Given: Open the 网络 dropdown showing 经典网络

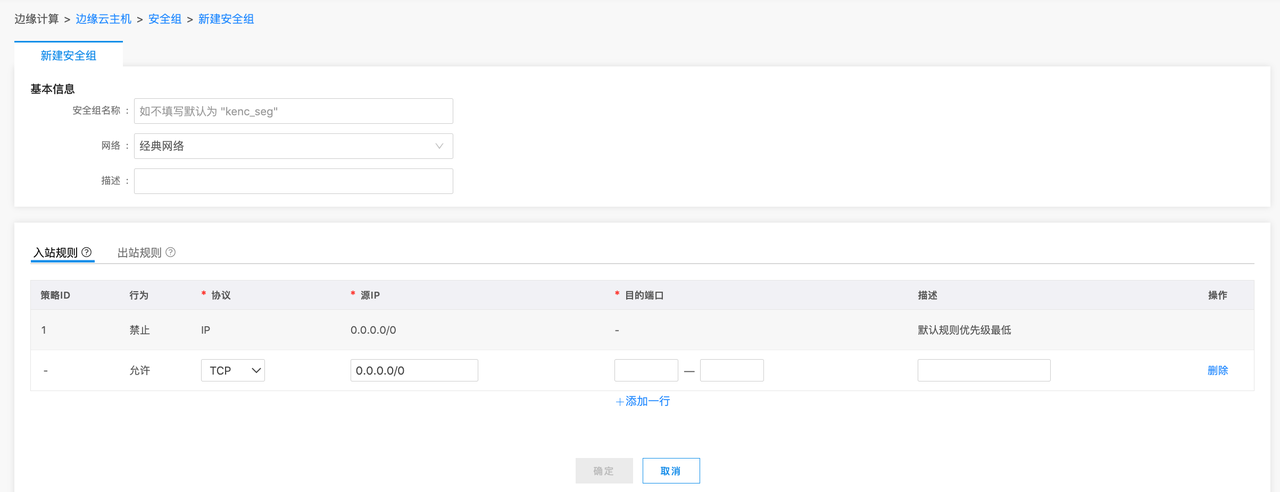Looking at the screenshot, I should (293, 146).
